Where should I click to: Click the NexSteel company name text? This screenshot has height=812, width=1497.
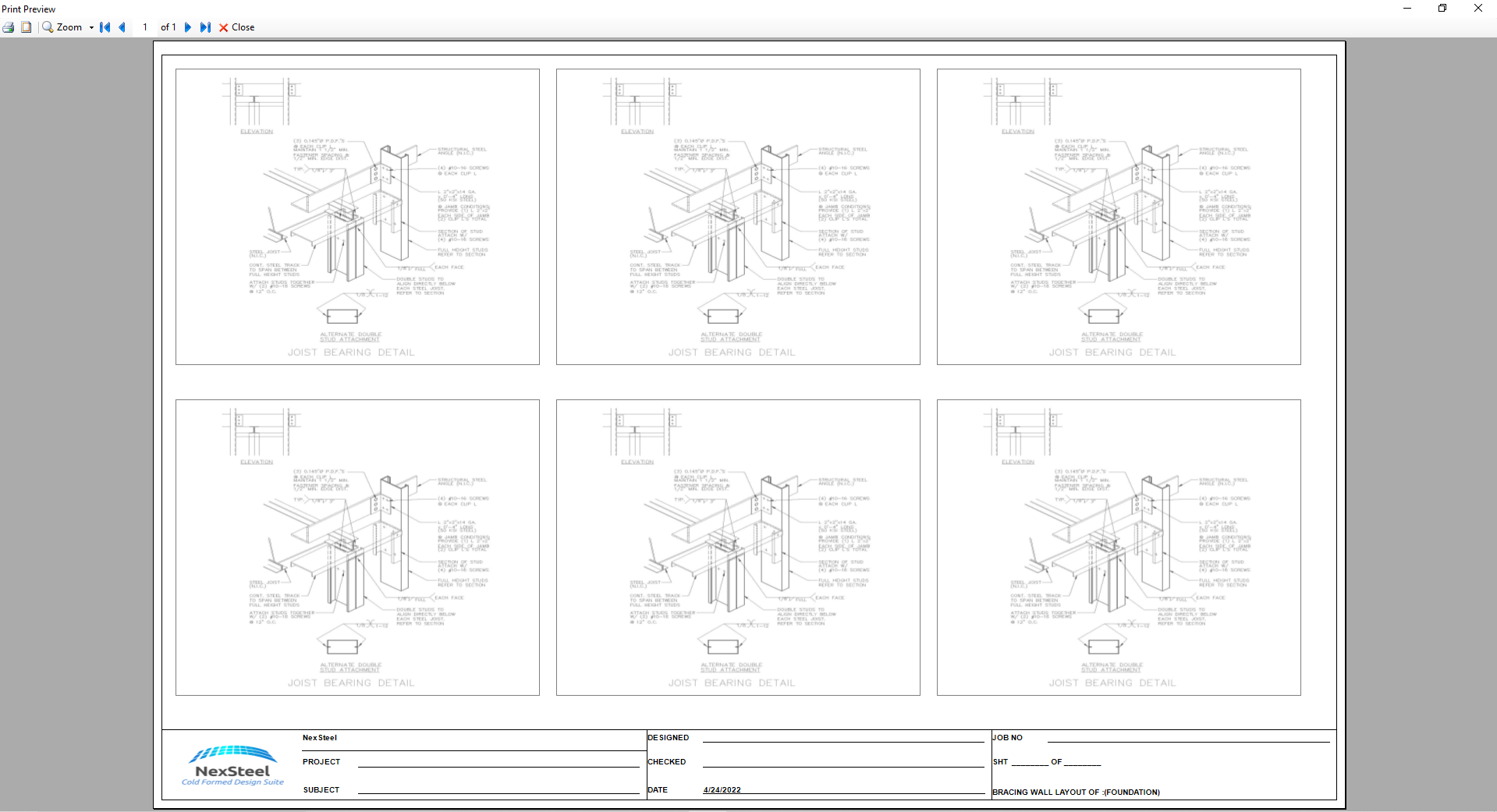pyautogui.click(x=320, y=738)
